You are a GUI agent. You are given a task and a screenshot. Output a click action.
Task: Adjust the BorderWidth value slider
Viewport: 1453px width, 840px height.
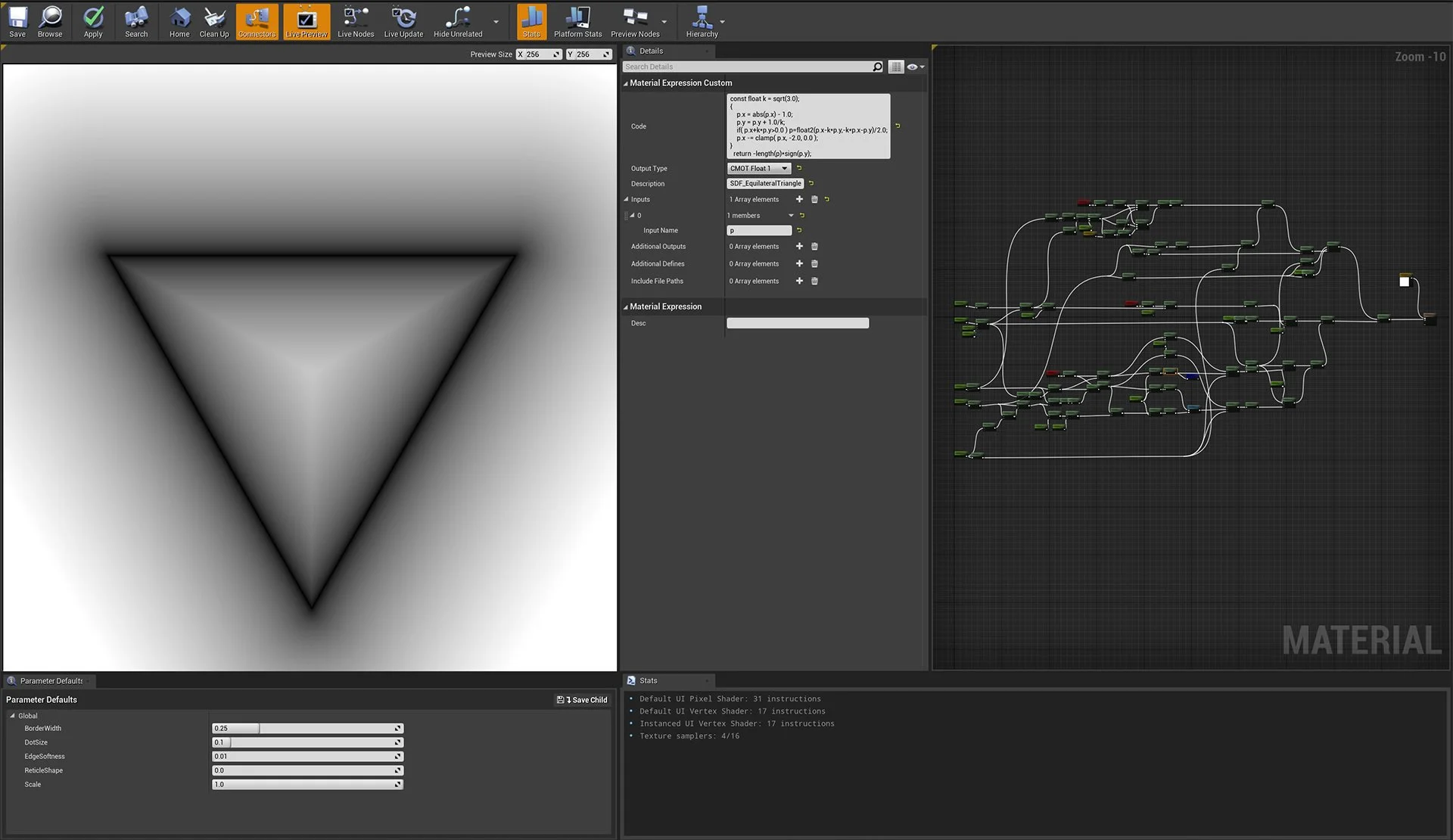(306, 729)
